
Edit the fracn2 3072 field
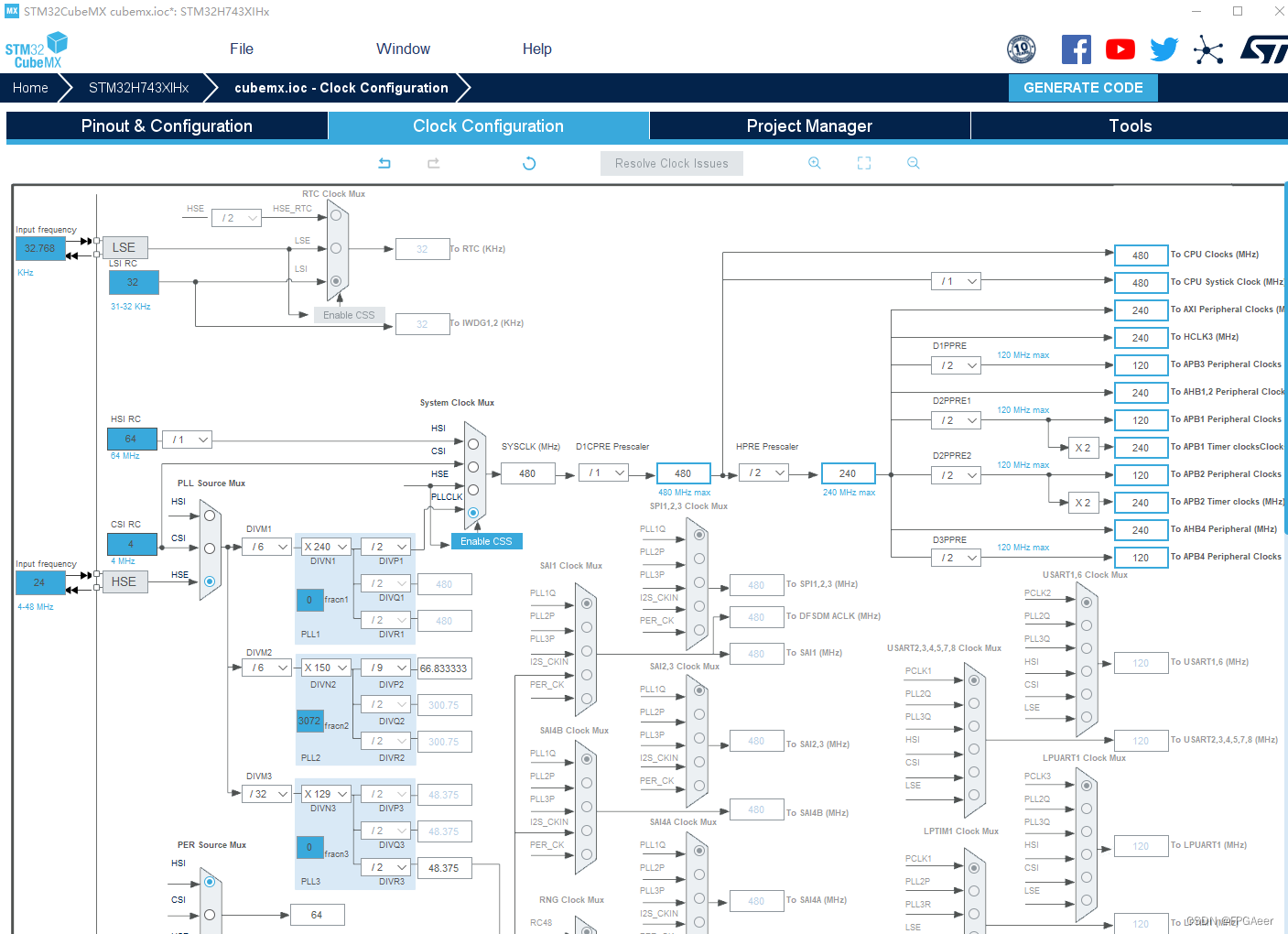point(309,721)
